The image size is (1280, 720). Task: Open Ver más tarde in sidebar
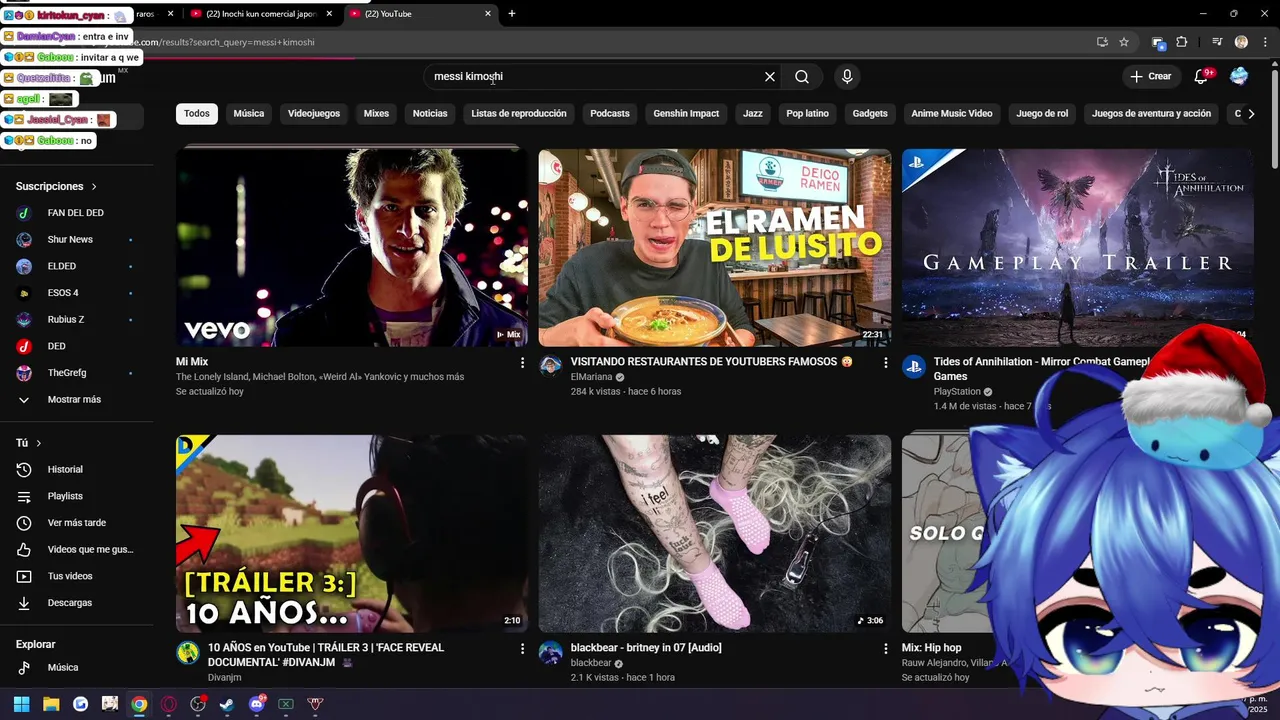tap(77, 523)
